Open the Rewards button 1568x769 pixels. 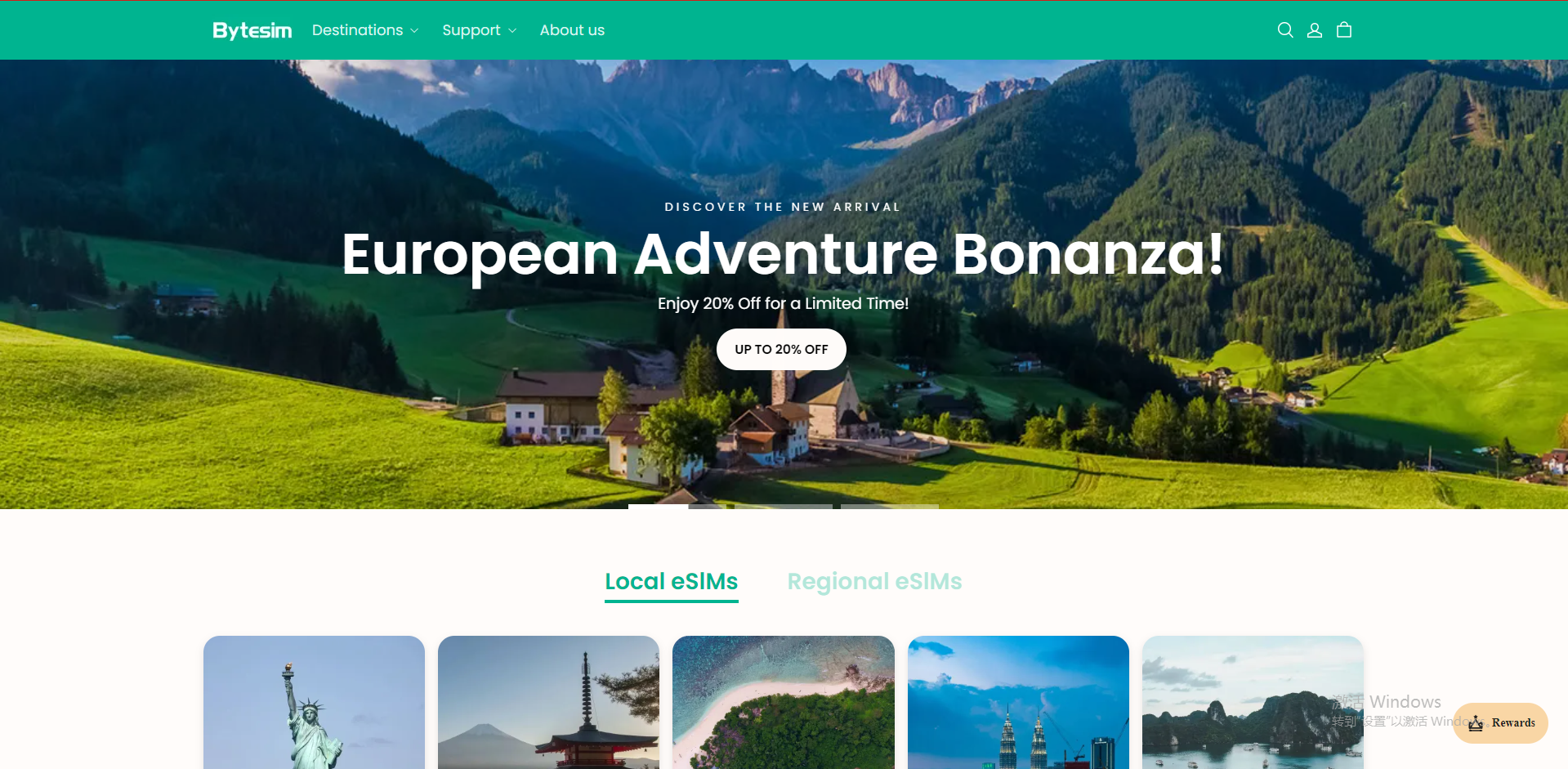1500,723
